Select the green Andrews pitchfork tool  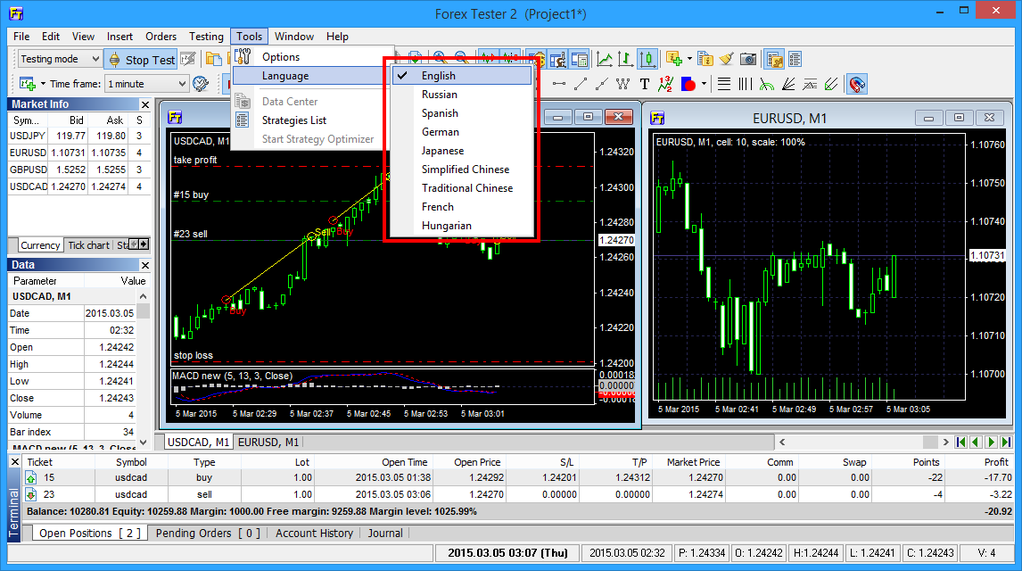click(830, 84)
